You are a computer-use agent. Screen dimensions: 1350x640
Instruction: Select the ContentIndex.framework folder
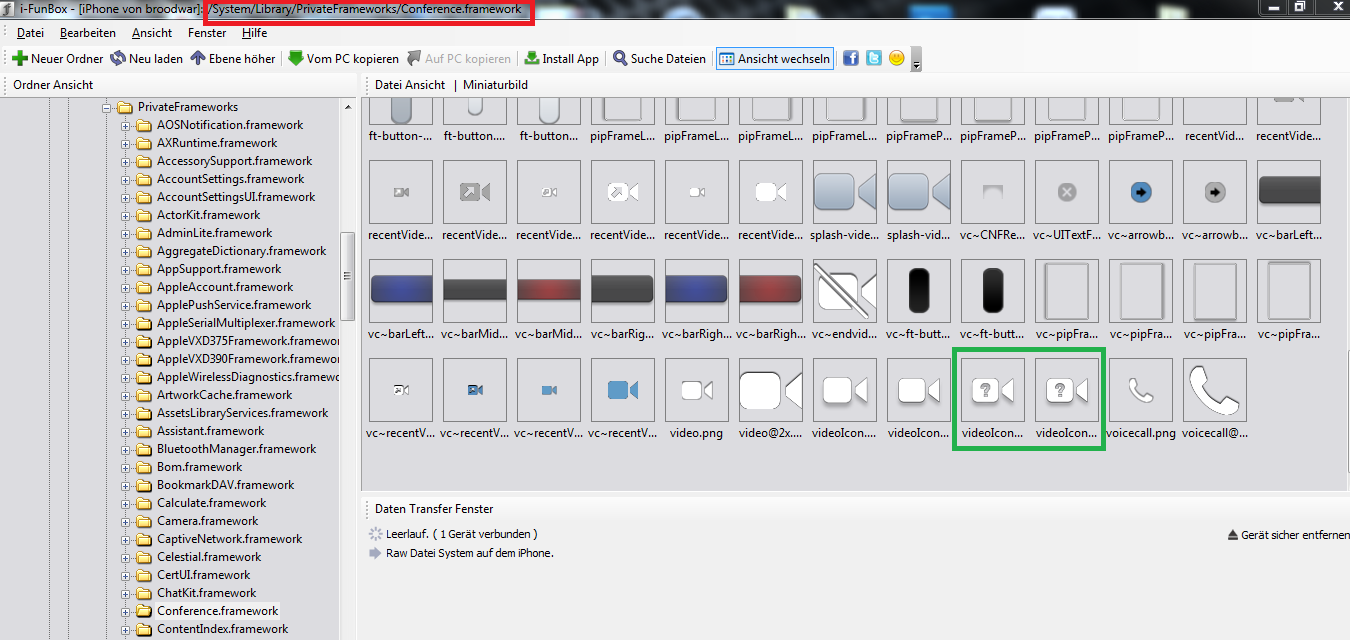[222, 629]
